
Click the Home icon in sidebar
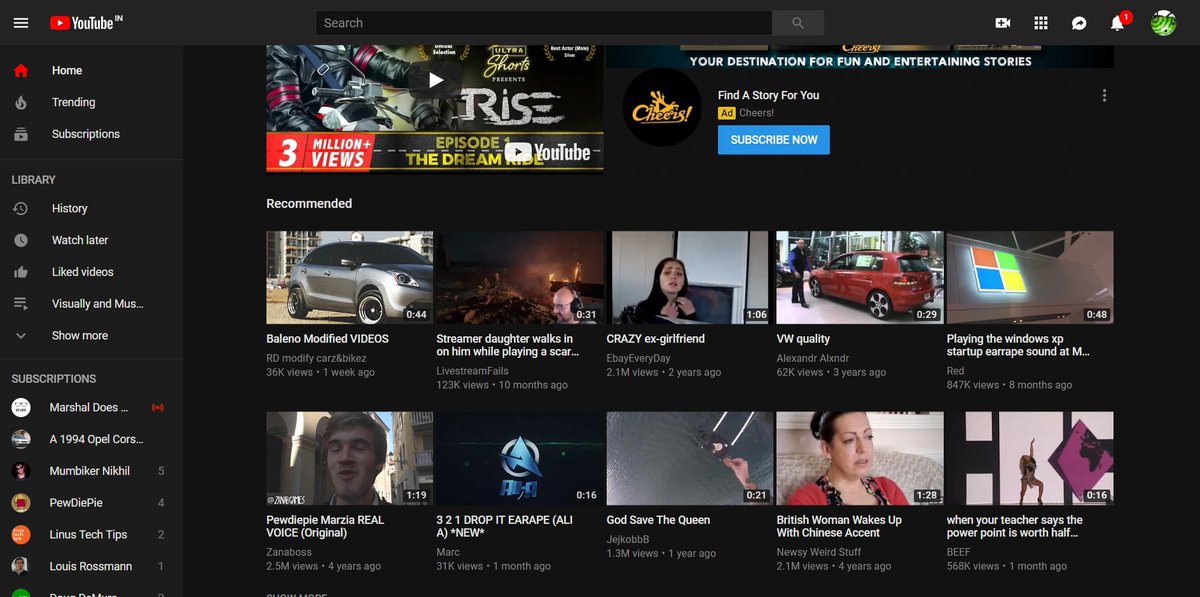click(21, 71)
